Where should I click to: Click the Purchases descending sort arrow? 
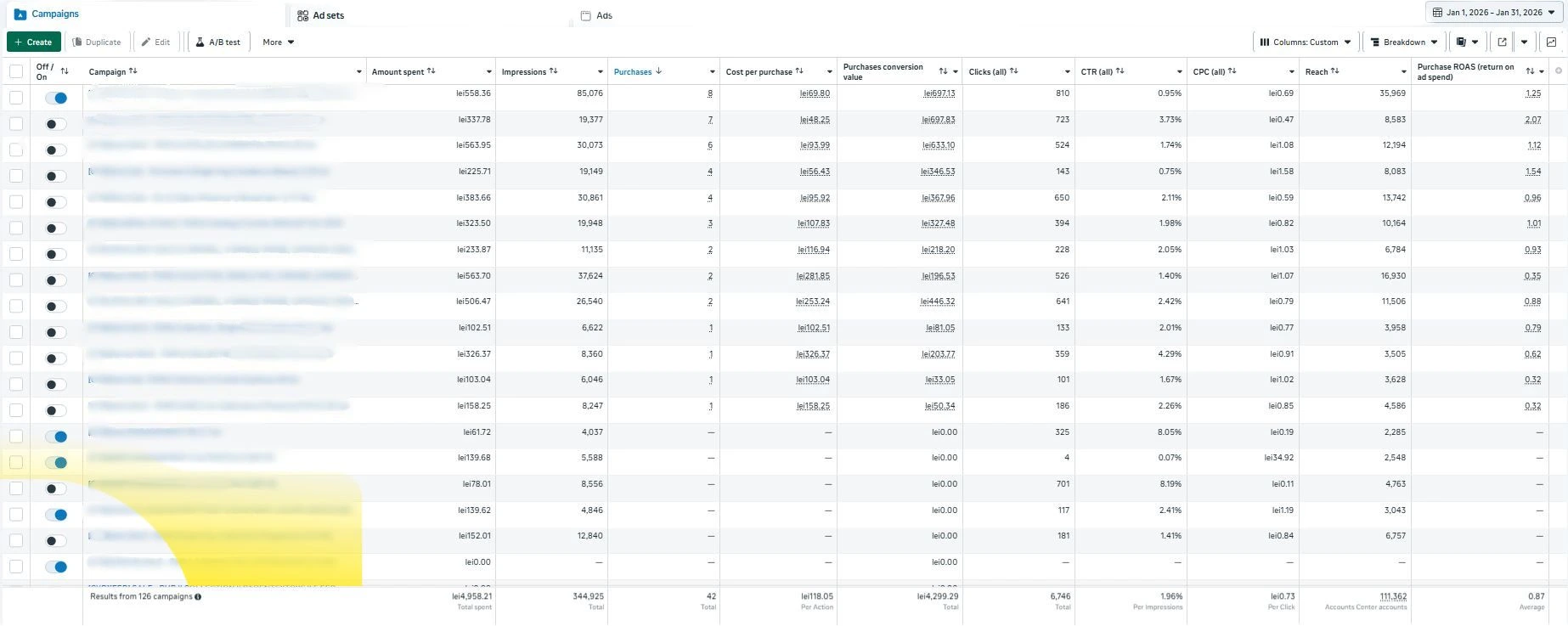point(659,71)
